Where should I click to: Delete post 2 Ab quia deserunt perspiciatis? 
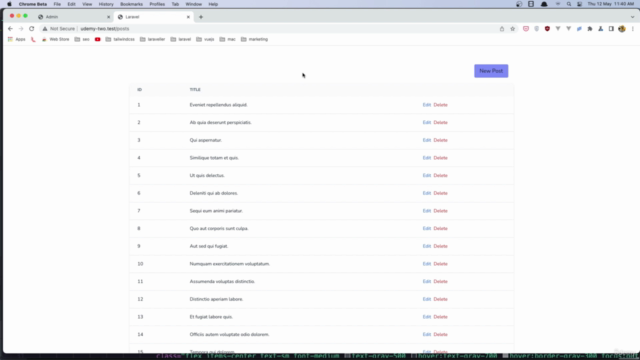pyautogui.click(x=440, y=122)
